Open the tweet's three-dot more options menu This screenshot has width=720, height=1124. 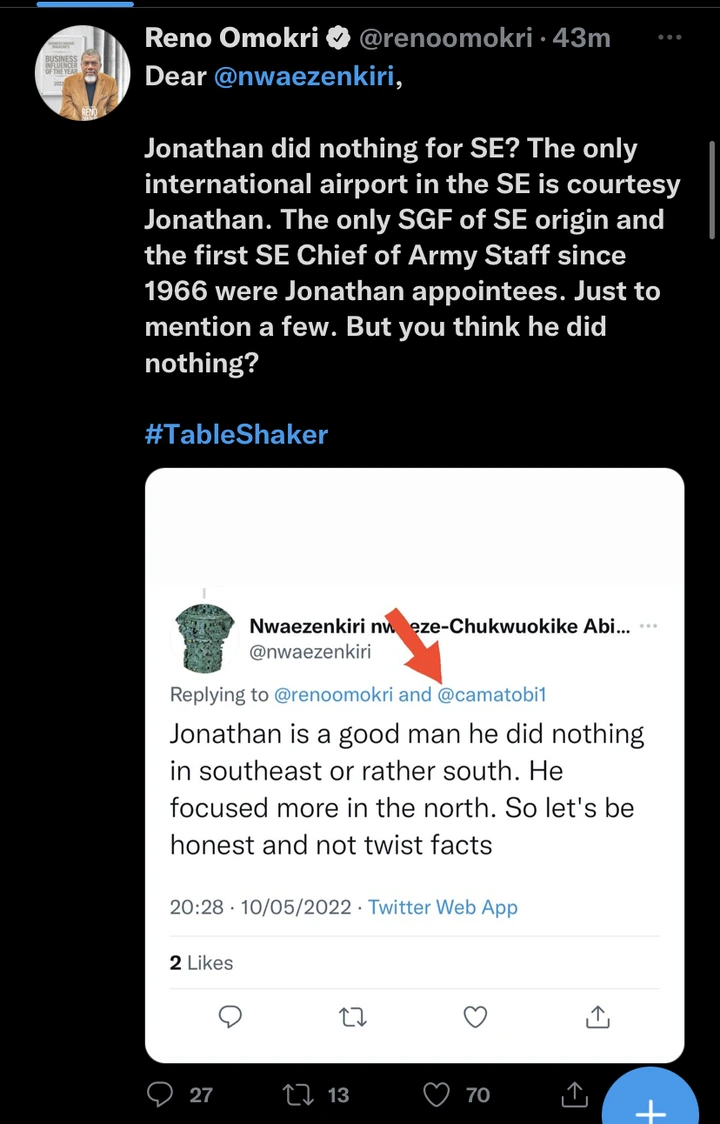click(x=668, y=38)
